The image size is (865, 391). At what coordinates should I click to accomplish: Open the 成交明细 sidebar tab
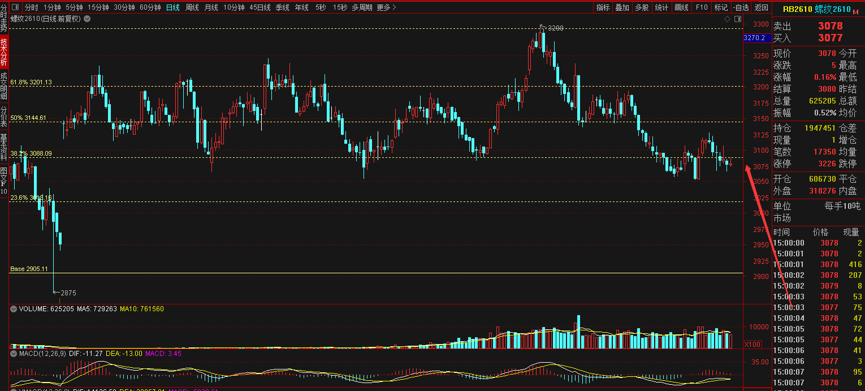click(x=4, y=85)
